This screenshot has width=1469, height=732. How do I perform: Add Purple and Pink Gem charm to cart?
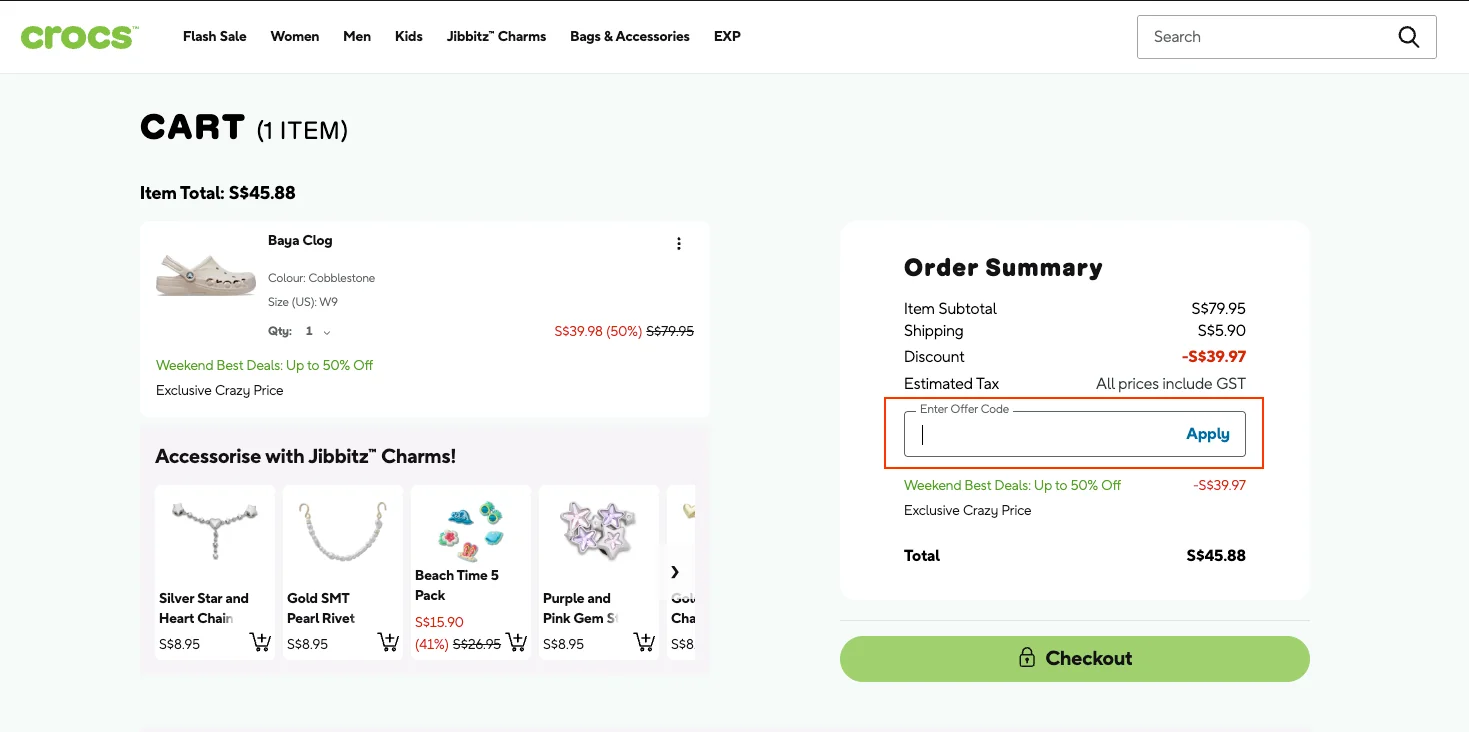(x=644, y=642)
